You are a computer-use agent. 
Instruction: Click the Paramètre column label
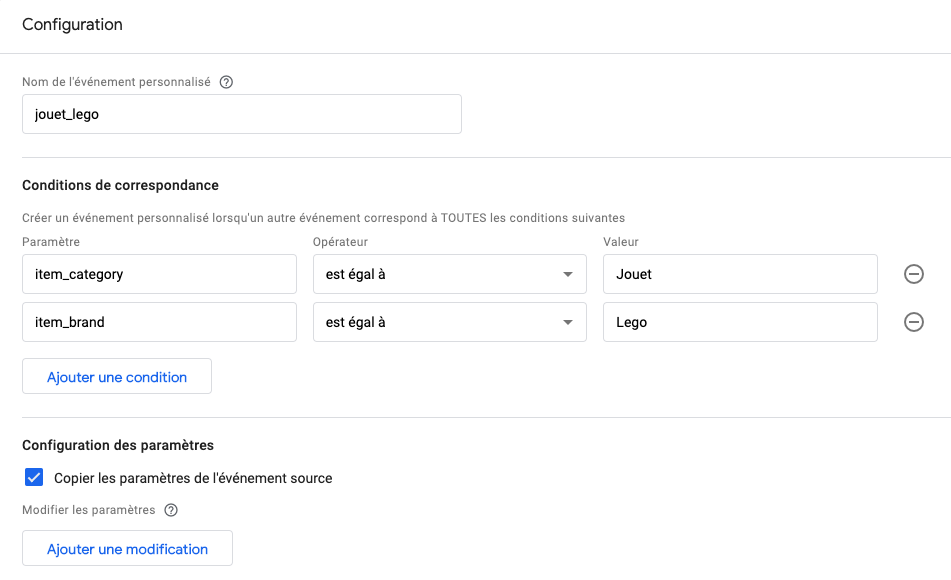tap(51, 241)
